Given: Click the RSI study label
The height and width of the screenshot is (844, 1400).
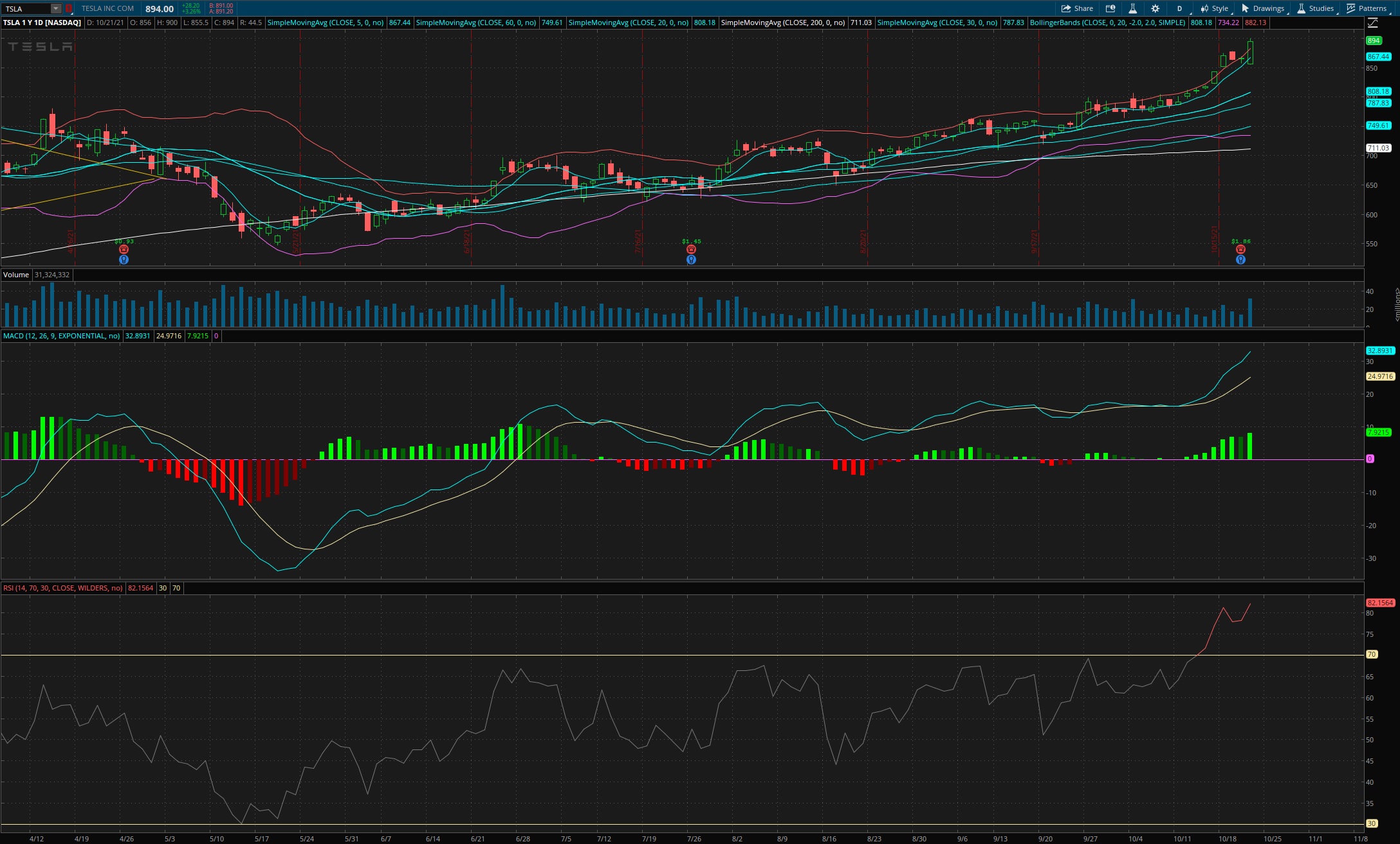Looking at the screenshot, I should click(x=62, y=588).
